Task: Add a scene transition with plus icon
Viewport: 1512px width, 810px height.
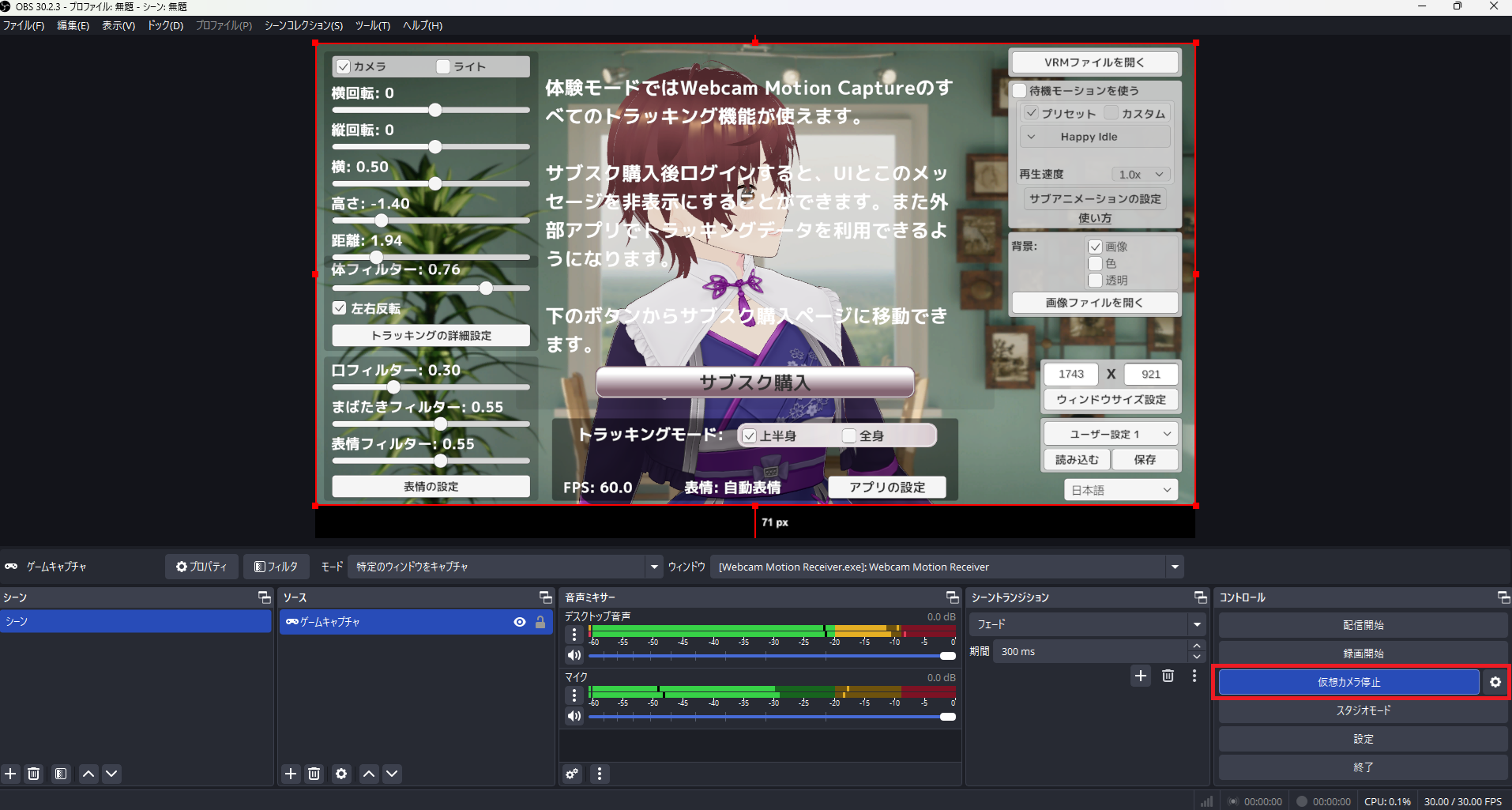Action: tap(1141, 676)
